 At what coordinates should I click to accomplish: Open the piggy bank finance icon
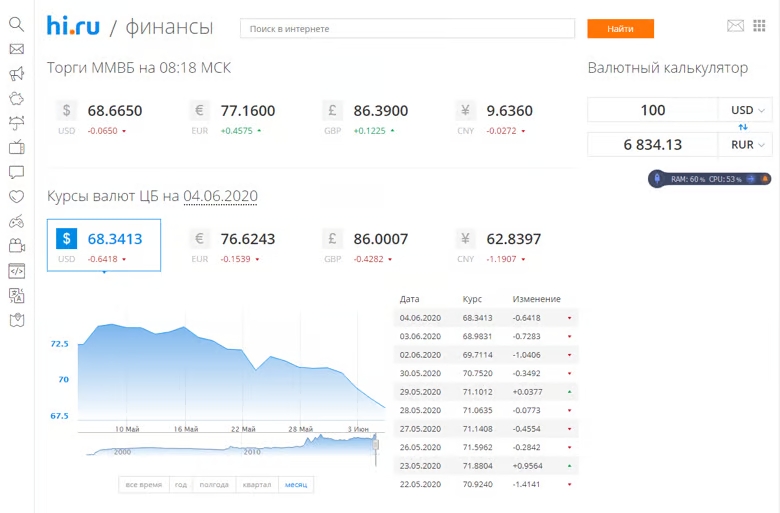pos(16,98)
